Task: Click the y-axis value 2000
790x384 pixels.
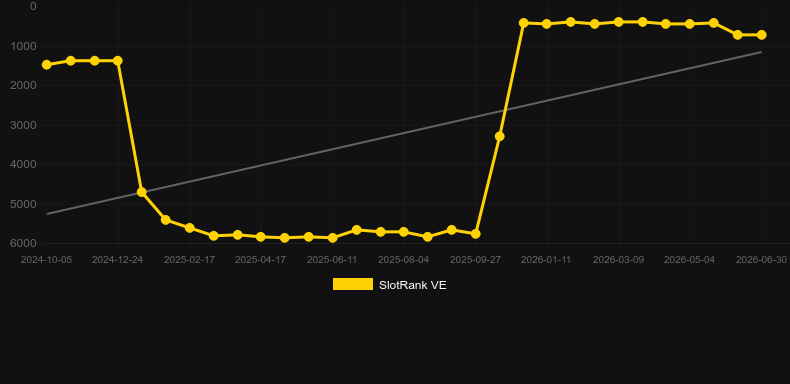Action: pos(24,85)
